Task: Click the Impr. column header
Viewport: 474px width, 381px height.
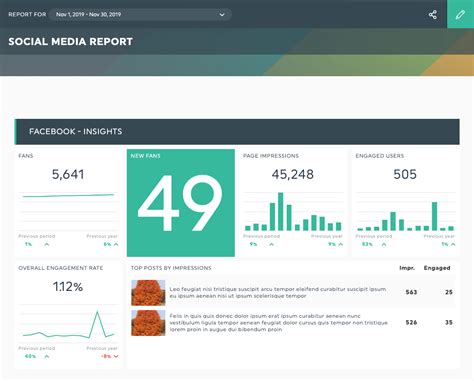Action: [407, 268]
